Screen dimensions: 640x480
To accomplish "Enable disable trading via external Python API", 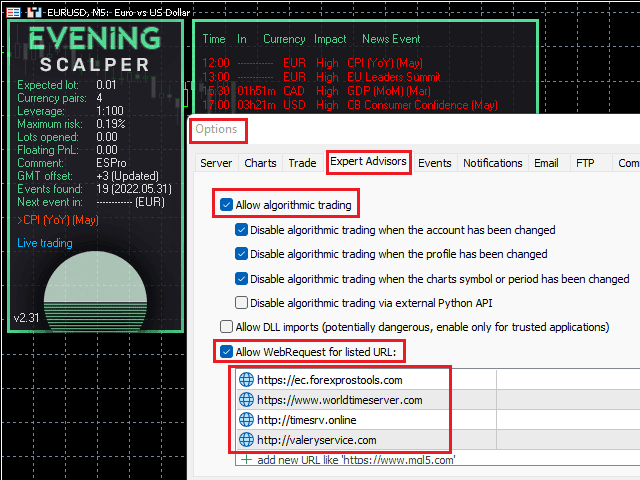I will [241, 303].
